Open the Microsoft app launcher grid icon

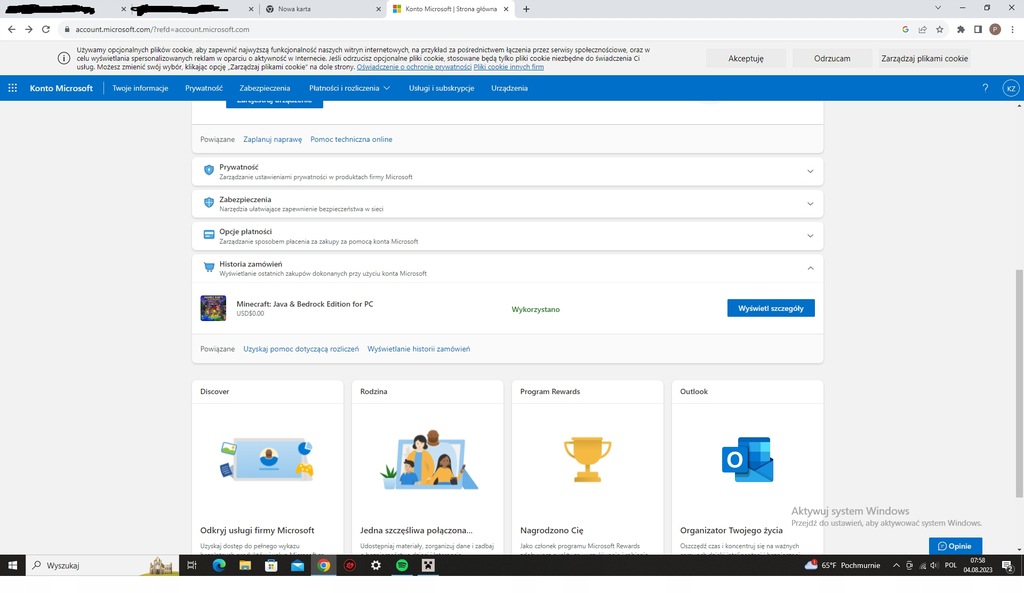(12, 88)
